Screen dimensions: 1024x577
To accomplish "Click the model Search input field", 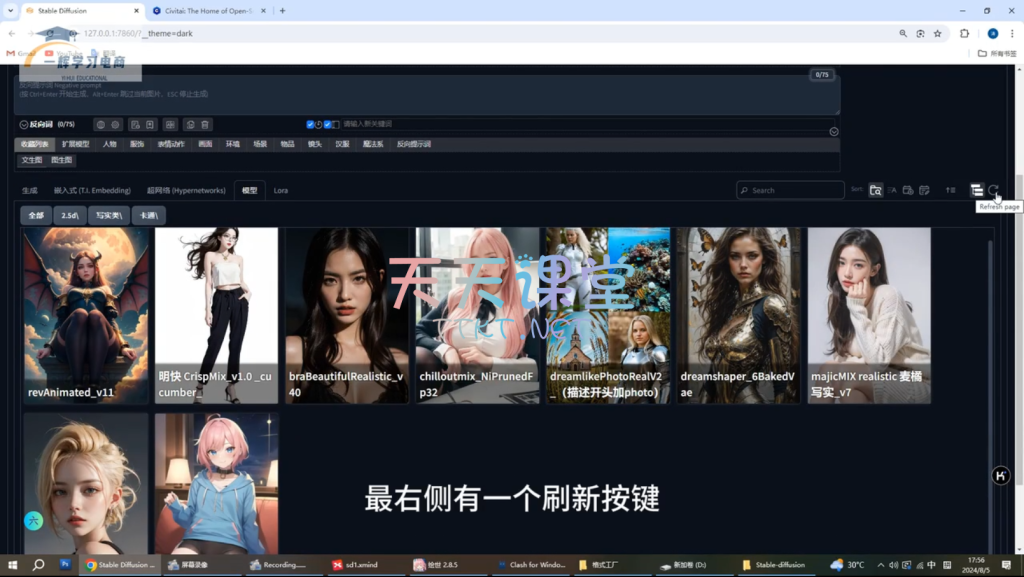I will click(795, 190).
